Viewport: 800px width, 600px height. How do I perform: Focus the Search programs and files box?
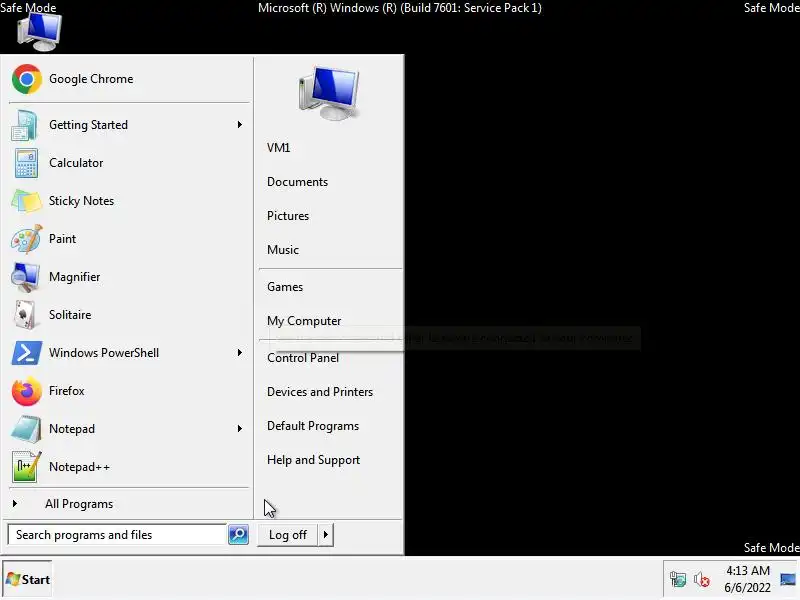pos(117,535)
